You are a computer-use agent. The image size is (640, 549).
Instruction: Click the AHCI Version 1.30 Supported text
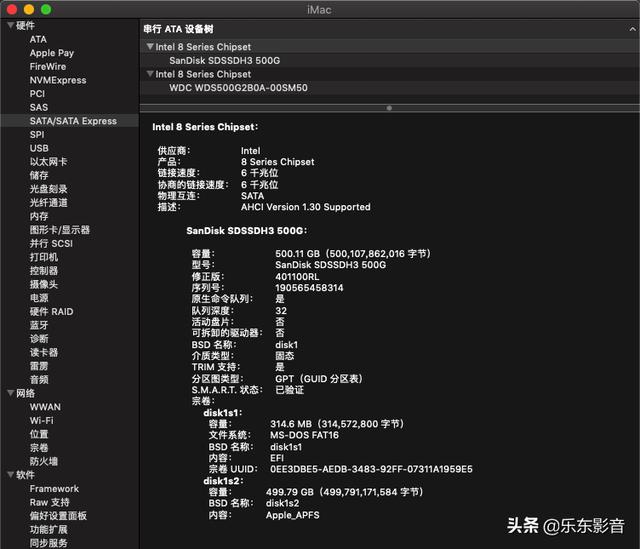tap(305, 207)
